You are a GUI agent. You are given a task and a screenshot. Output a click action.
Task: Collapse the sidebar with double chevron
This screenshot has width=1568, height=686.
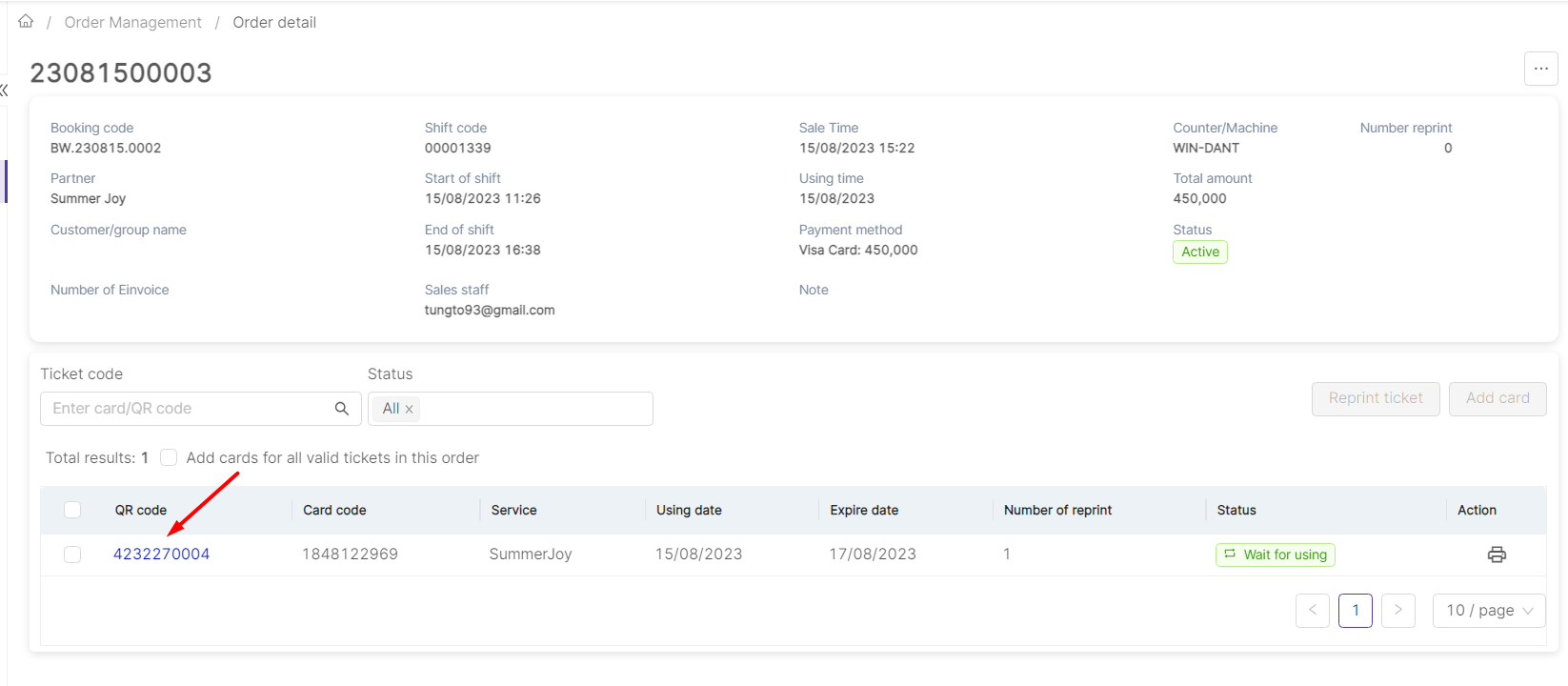pos(4,91)
